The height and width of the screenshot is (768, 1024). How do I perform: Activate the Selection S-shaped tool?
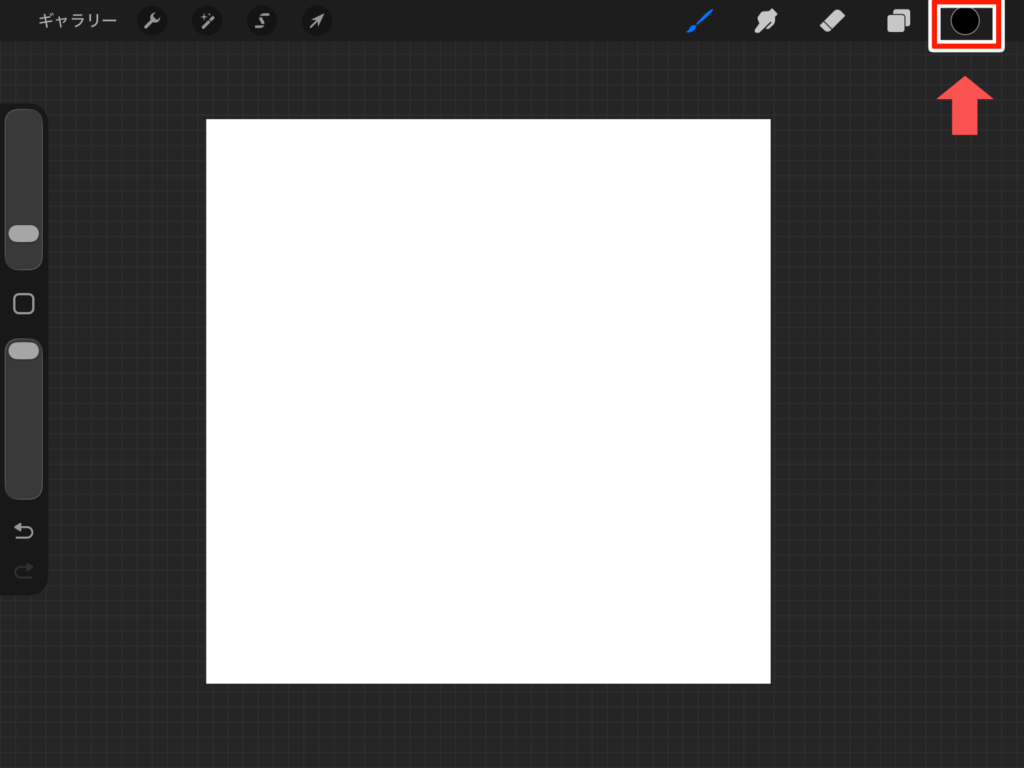coord(262,21)
